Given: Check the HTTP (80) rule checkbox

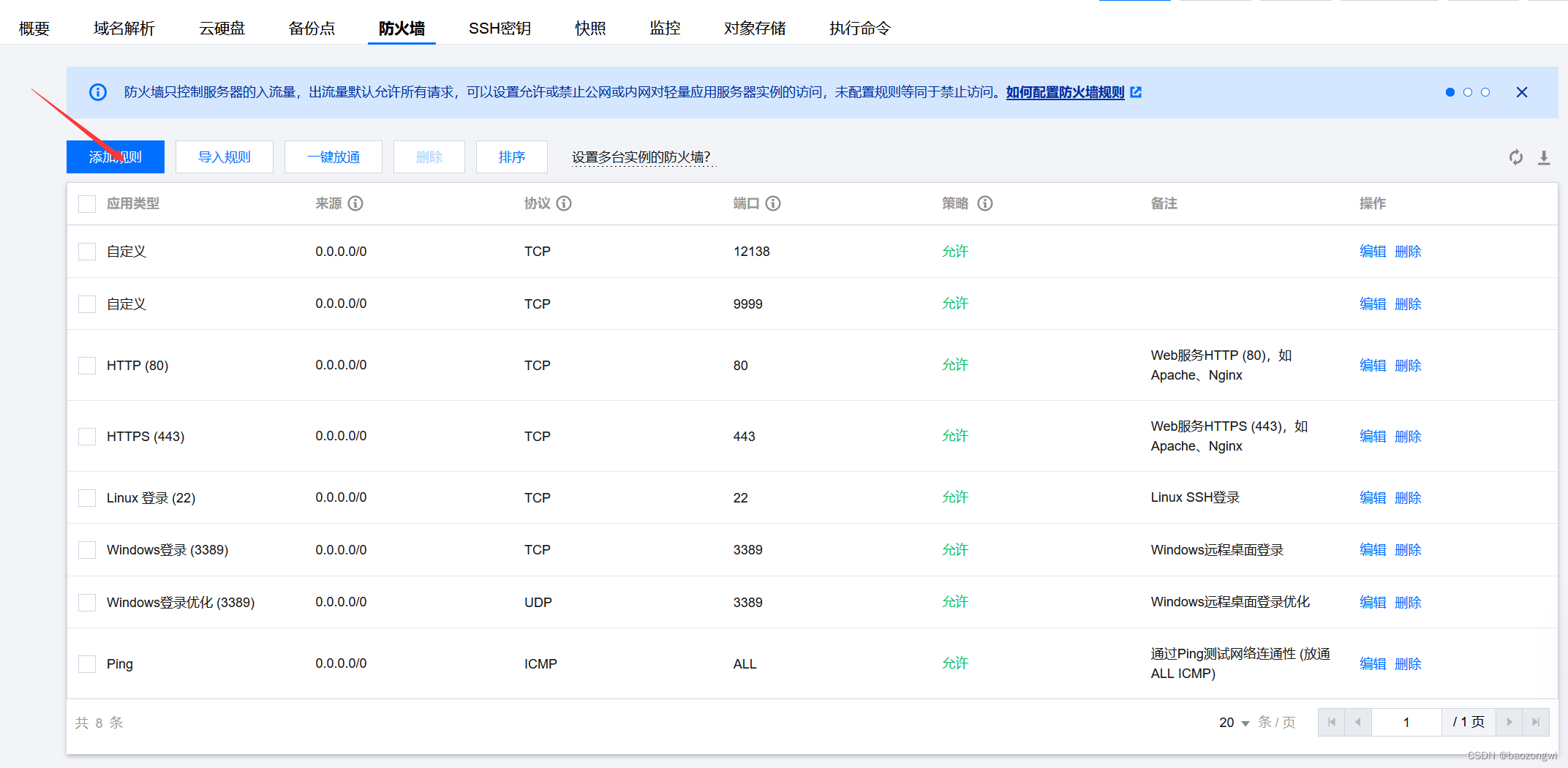Looking at the screenshot, I should 87,366.
